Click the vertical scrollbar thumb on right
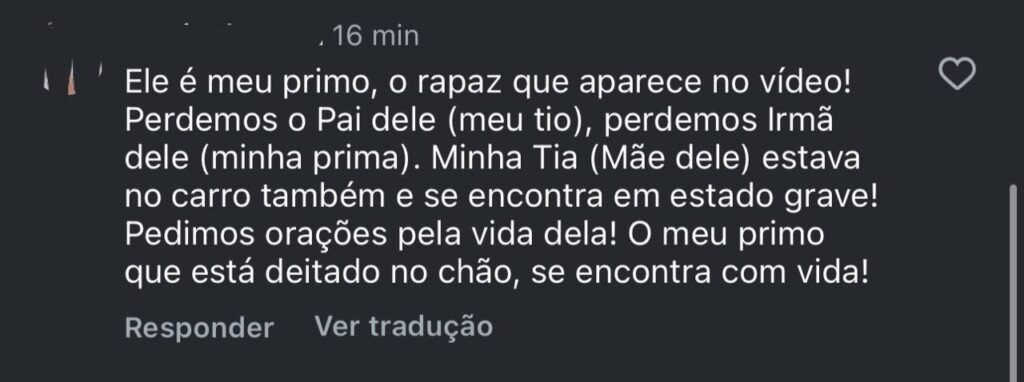Image resolution: width=1024 pixels, height=382 pixels. pos(1014,285)
